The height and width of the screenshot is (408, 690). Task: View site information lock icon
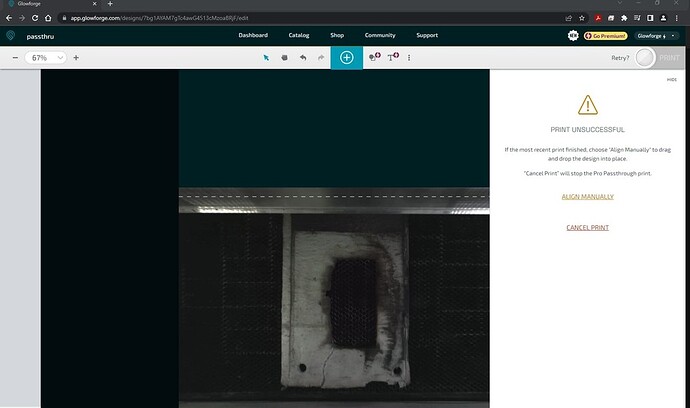pos(64,18)
